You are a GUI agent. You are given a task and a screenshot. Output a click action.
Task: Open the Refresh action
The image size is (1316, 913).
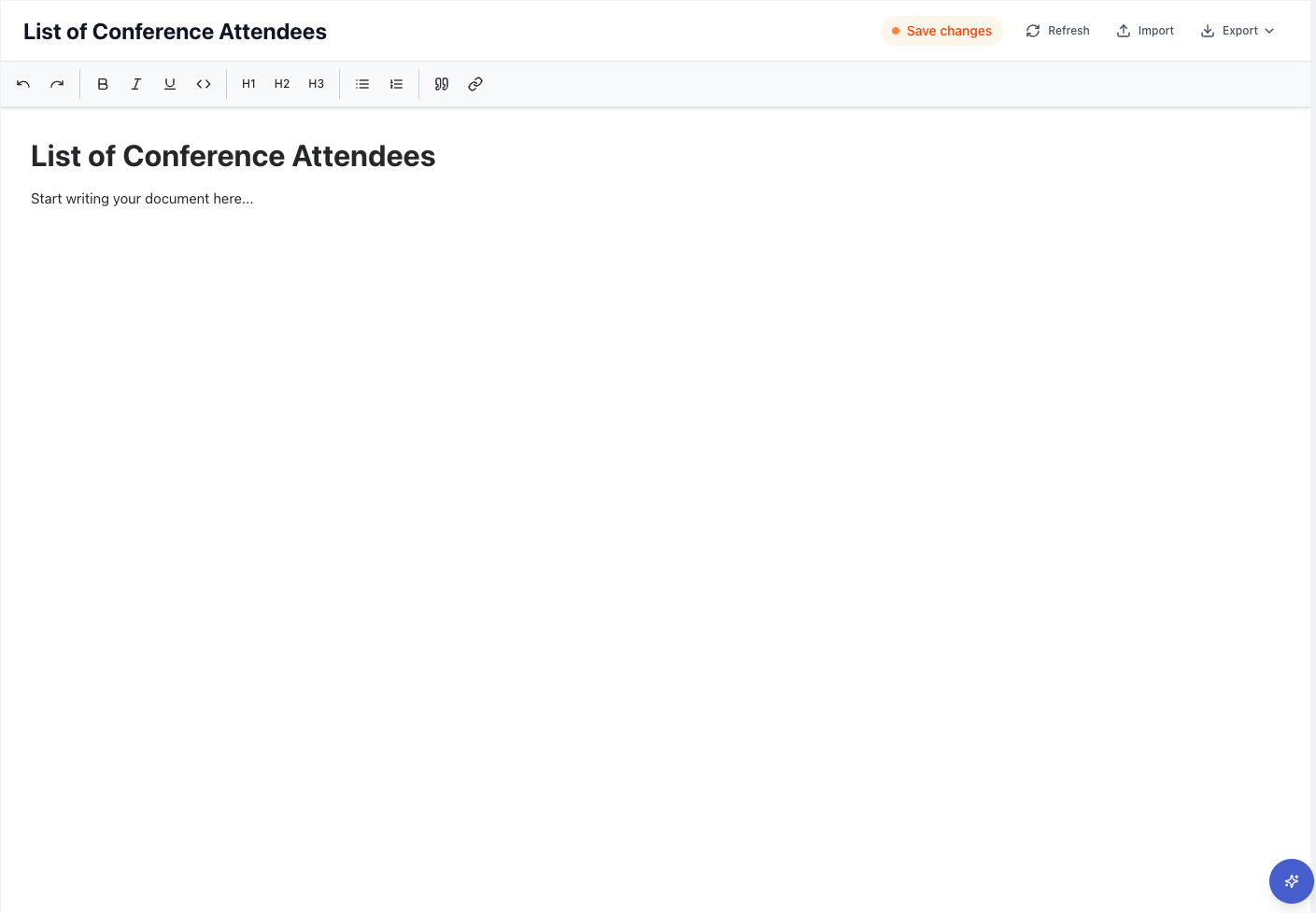(1056, 30)
